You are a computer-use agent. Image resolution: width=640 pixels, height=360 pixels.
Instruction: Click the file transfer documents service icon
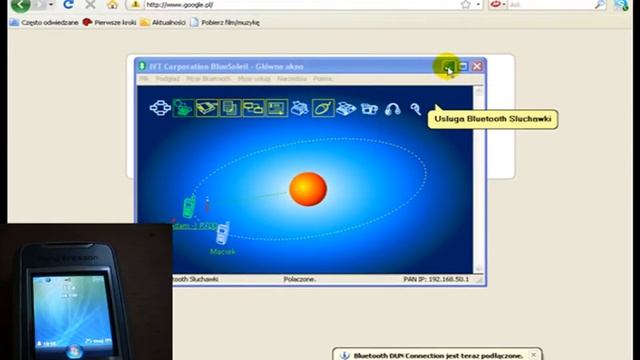(x=230, y=108)
